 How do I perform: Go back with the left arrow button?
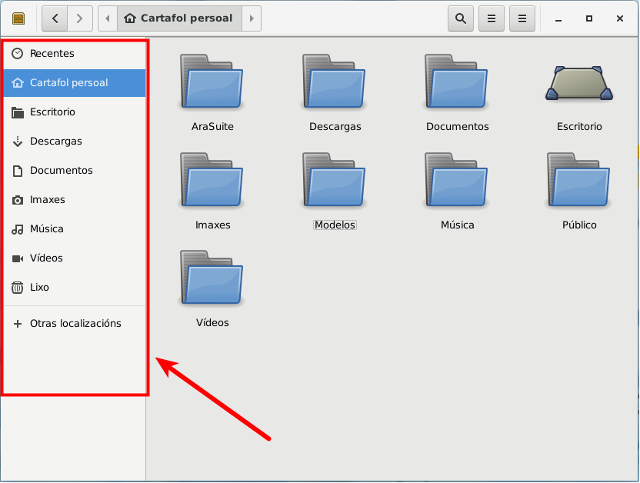(54, 18)
